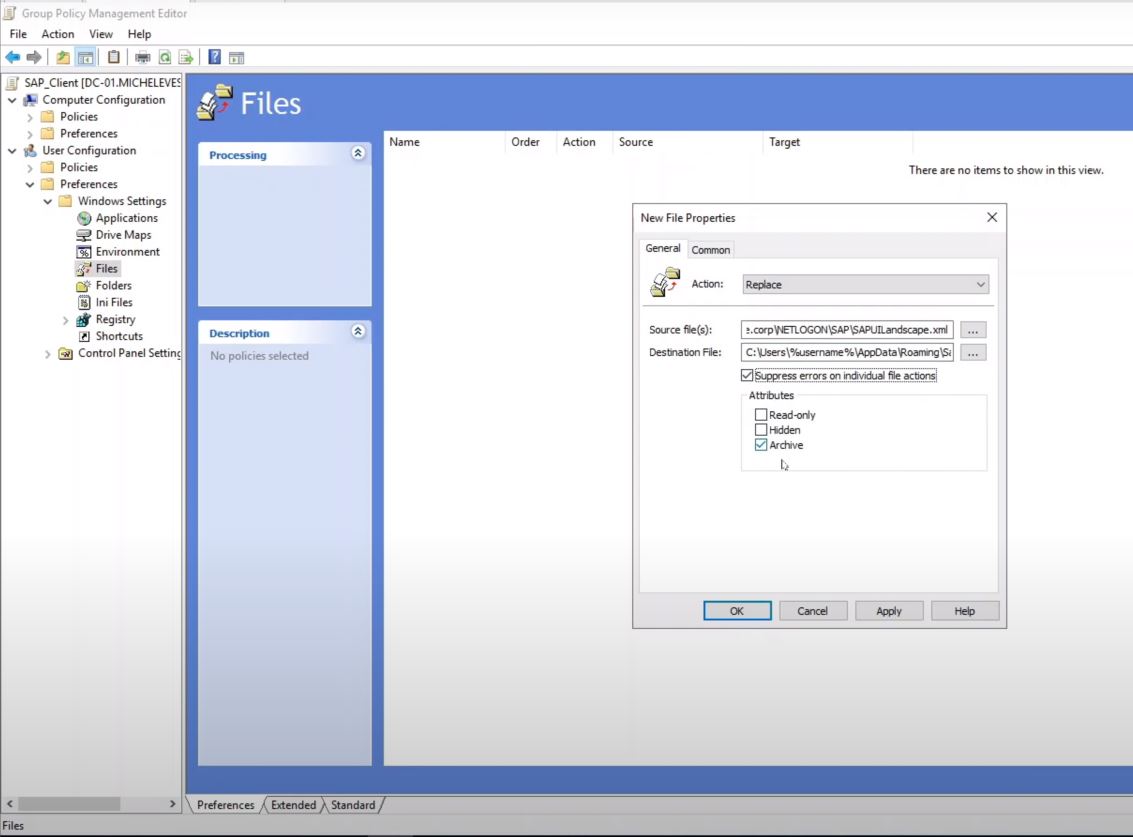The width and height of the screenshot is (1133, 837).
Task: Switch to the Common tab
Action: (710, 249)
